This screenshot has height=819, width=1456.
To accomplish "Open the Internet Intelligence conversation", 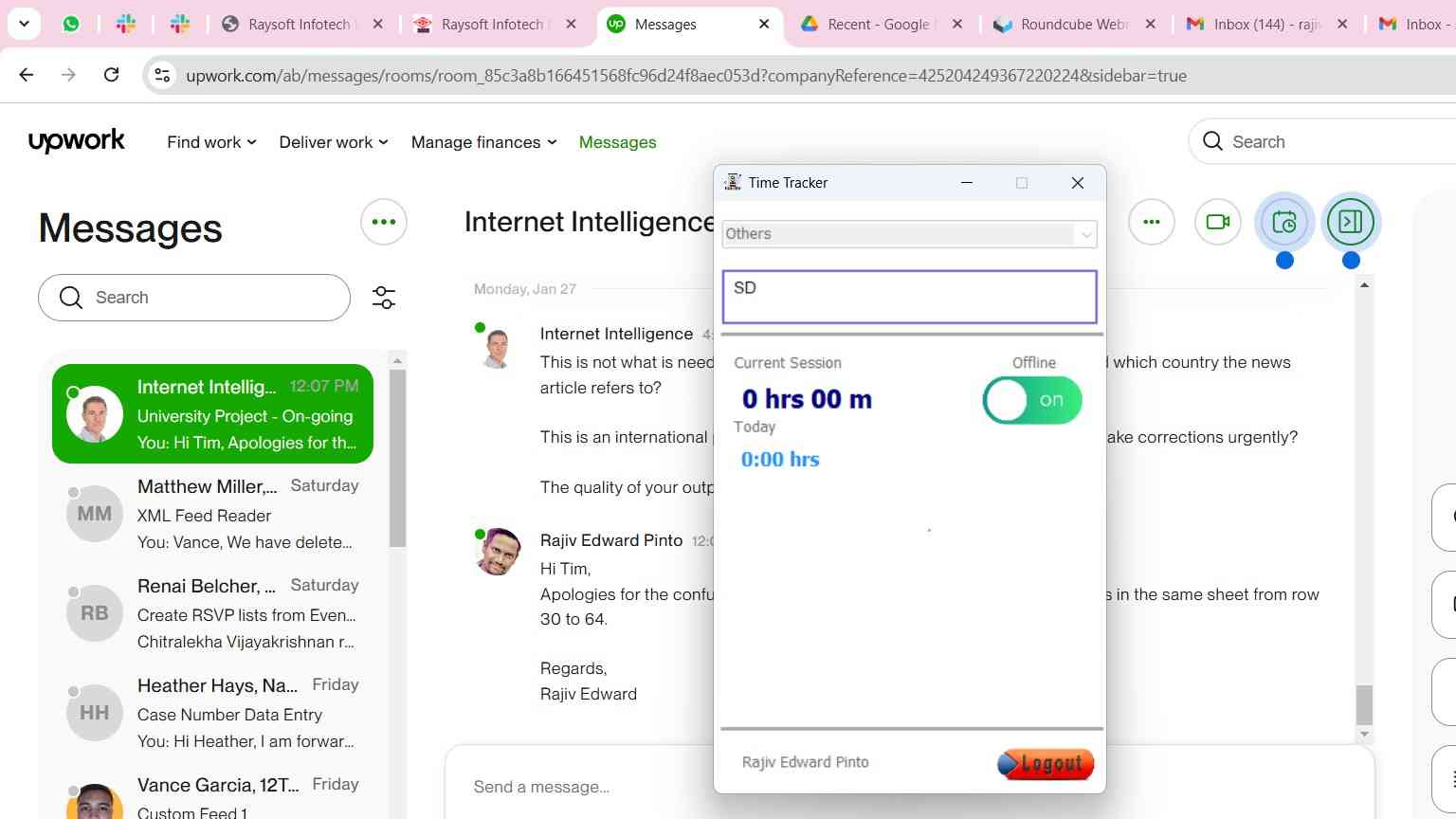I will 212,414.
